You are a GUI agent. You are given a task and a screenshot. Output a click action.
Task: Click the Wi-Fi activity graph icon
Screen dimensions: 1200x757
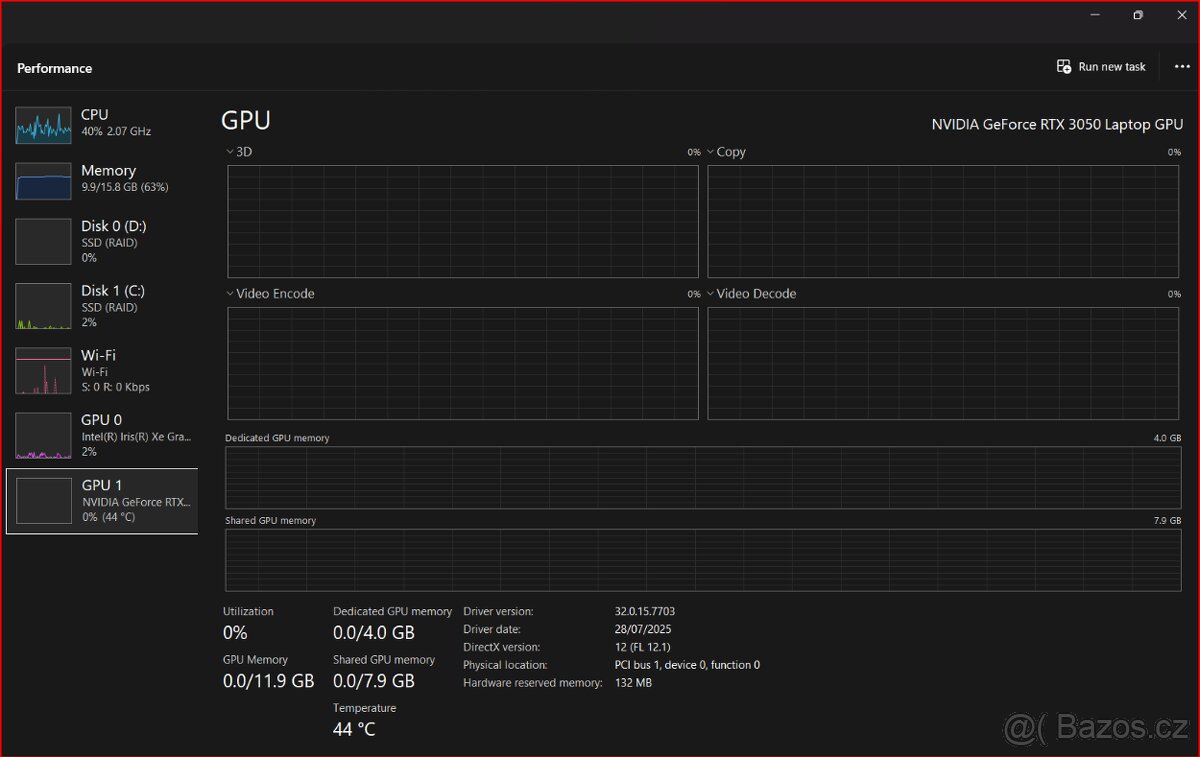point(43,370)
